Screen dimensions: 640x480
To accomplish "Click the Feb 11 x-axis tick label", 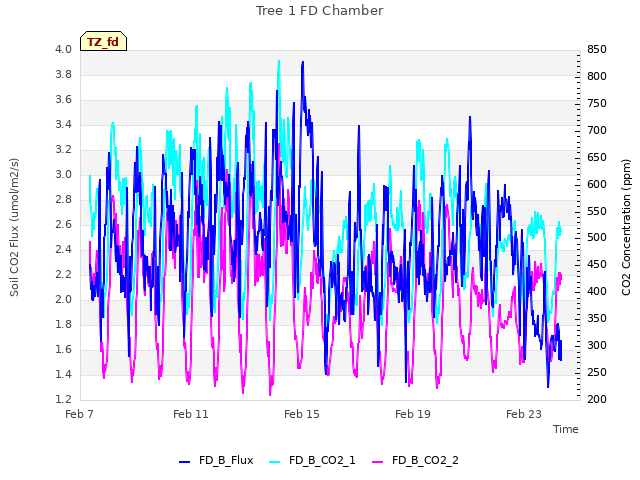I will click(x=191, y=414).
